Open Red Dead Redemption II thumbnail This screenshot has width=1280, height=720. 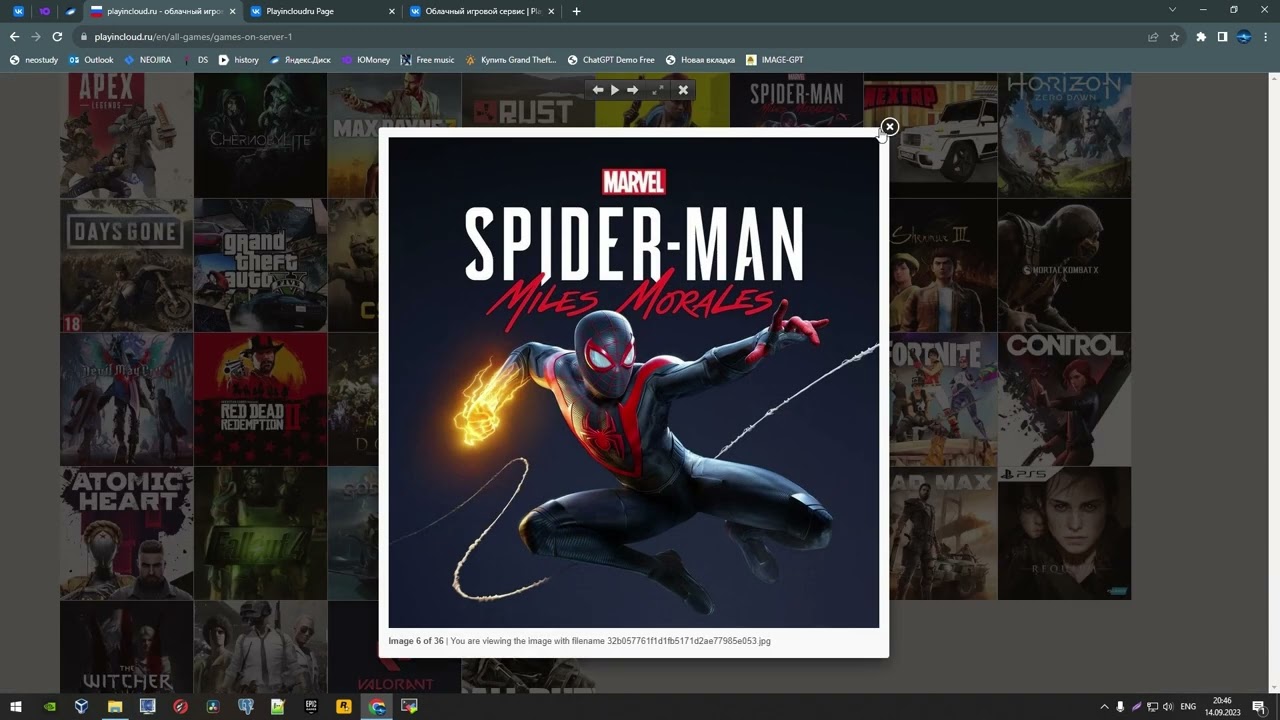click(x=260, y=399)
